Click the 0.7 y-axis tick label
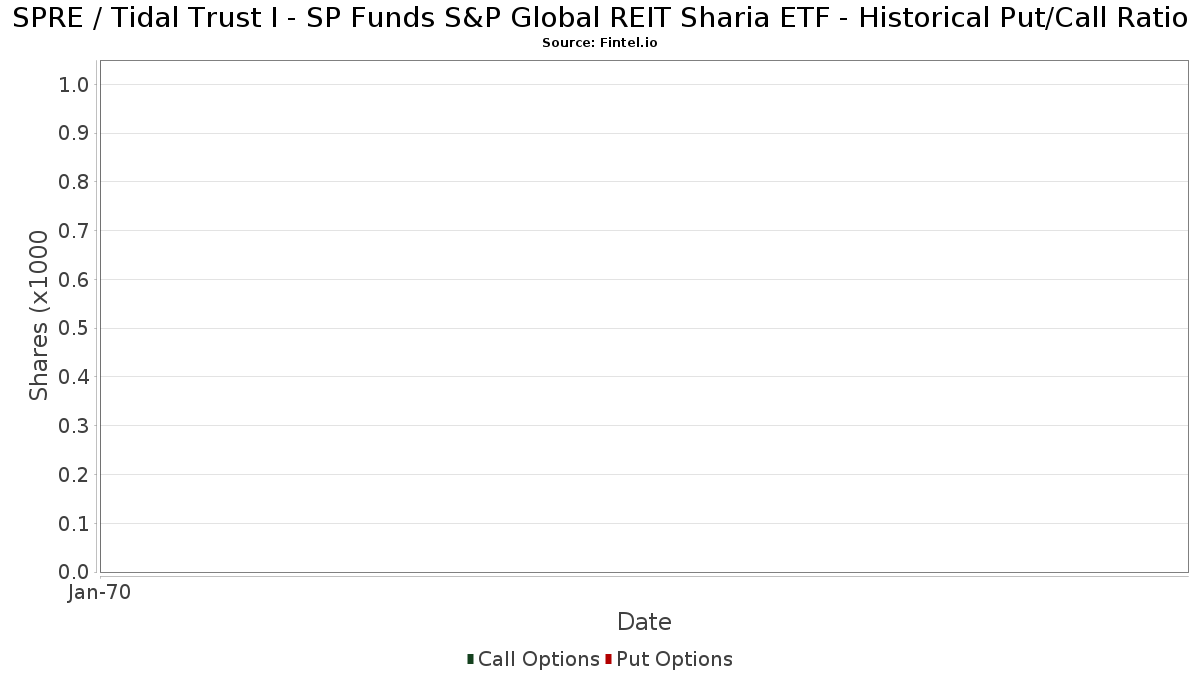This screenshot has height=675, width=1200. [75, 231]
